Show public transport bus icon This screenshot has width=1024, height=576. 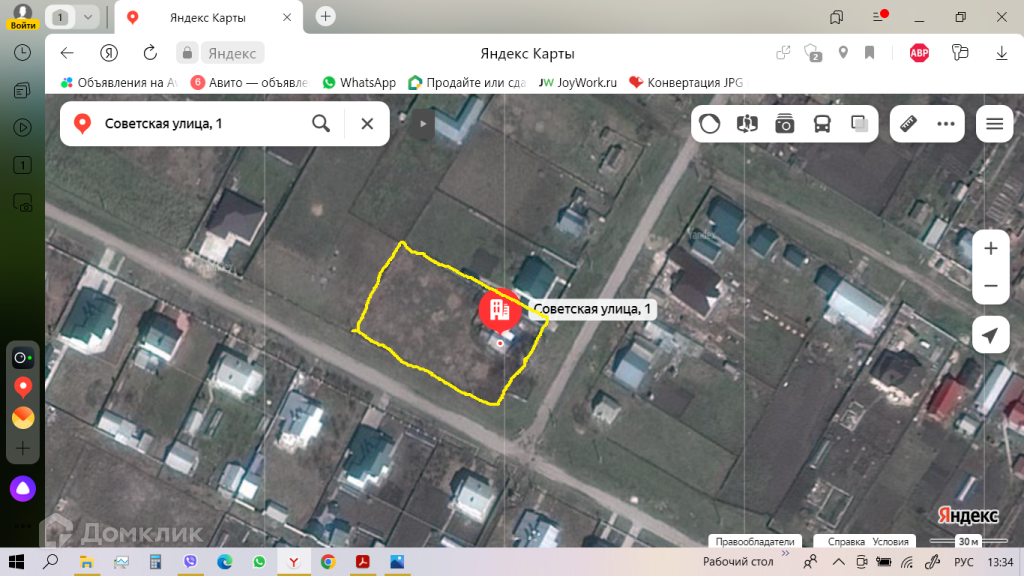(822, 123)
